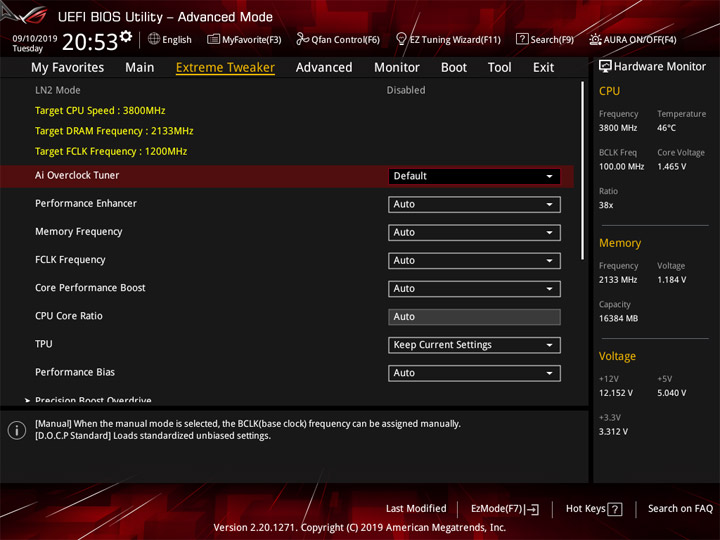Click the Core Voltage 1.465 V value
720x540 pixels.
(x=672, y=167)
